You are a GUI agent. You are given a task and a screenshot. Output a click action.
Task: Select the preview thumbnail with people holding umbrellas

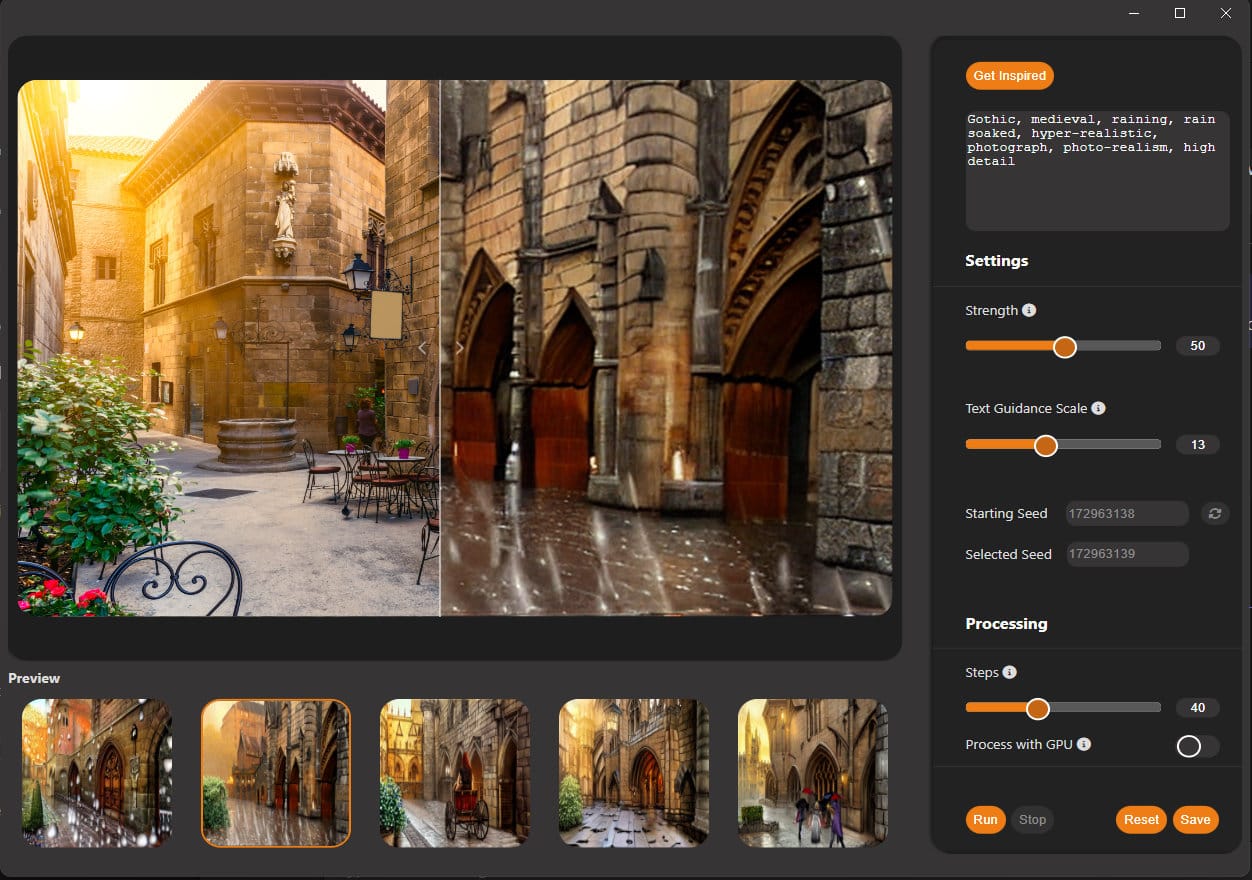[x=813, y=773]
